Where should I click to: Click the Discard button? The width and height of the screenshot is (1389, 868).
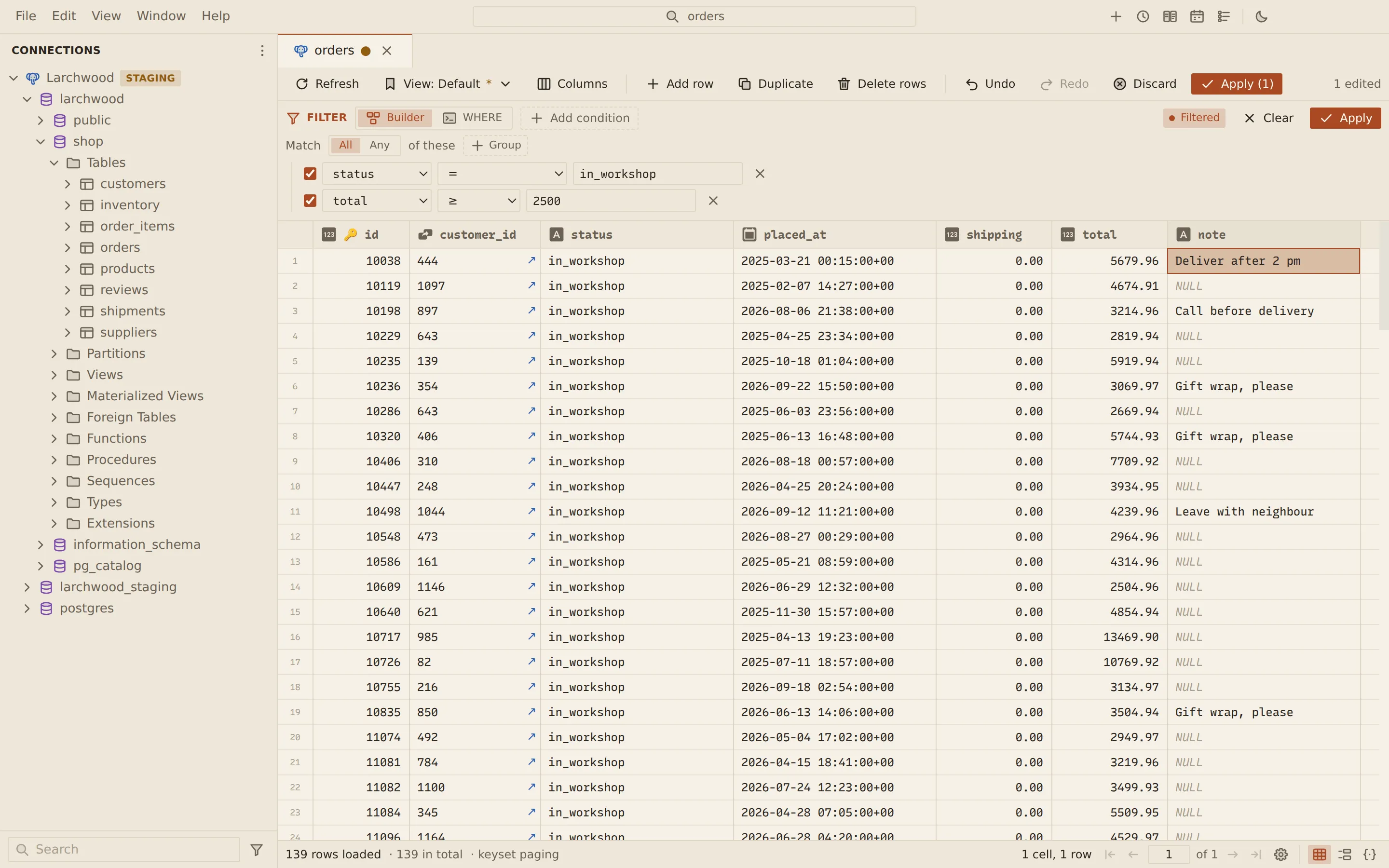(x=1144, y=84)
